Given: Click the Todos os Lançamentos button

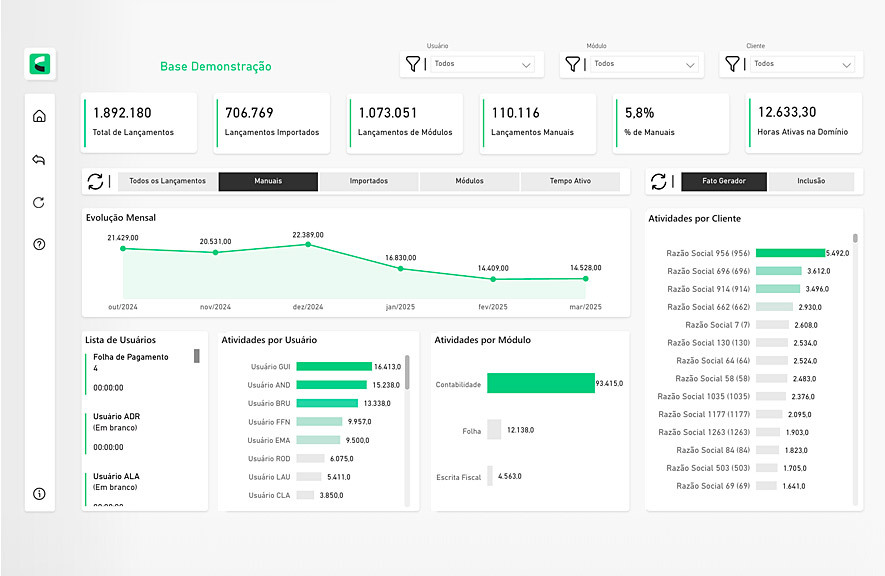Looking at the screenshot, I should click(167, 181).
